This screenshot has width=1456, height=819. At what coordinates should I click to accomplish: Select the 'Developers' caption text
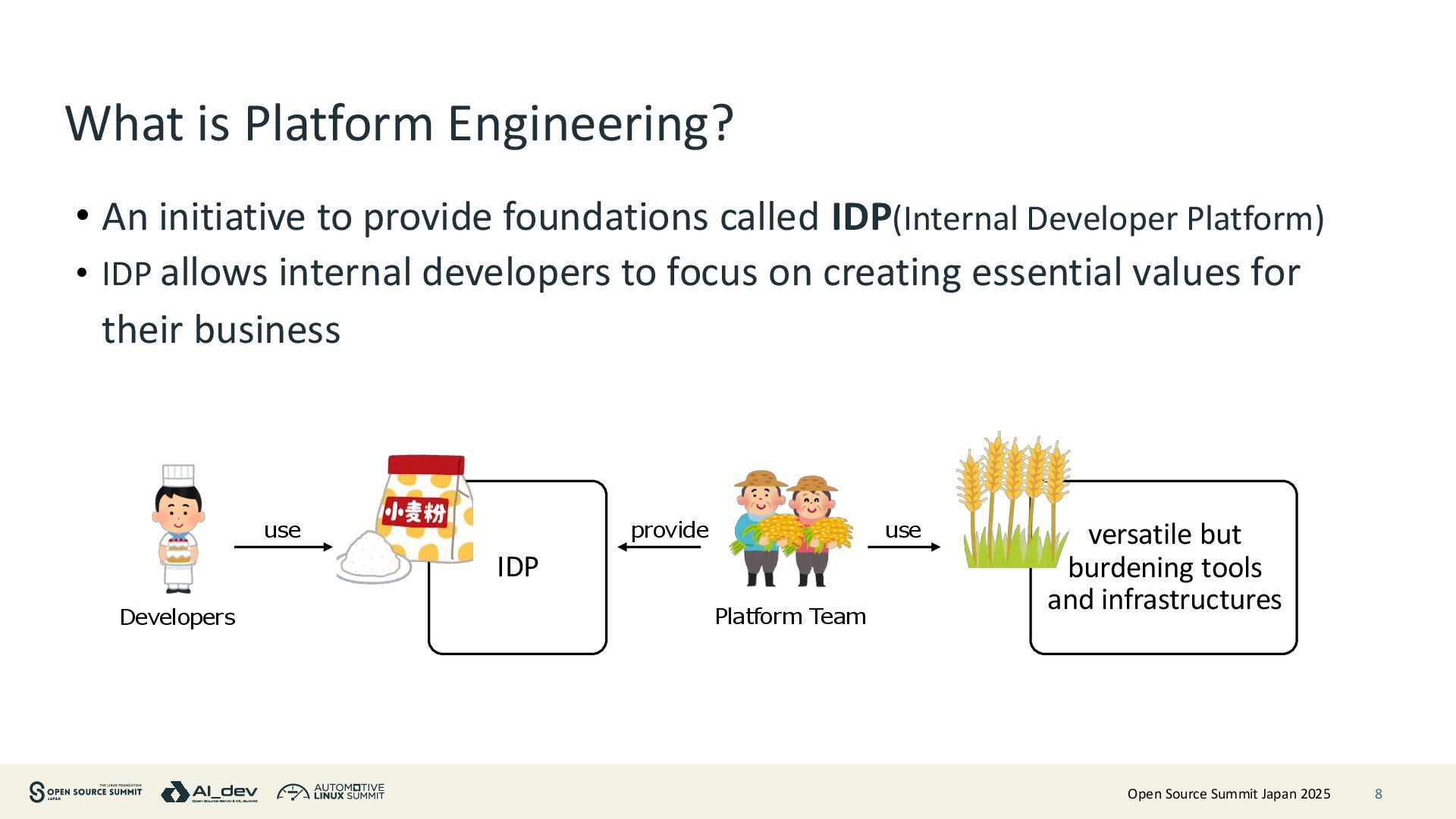click(177, 617)
